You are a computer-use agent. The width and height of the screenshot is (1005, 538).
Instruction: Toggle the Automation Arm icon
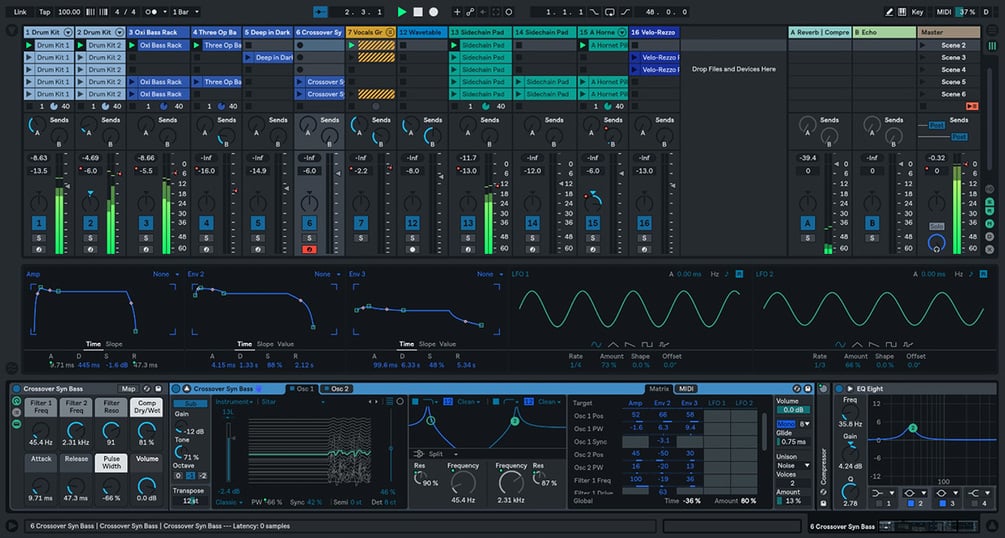click(470, 12)
